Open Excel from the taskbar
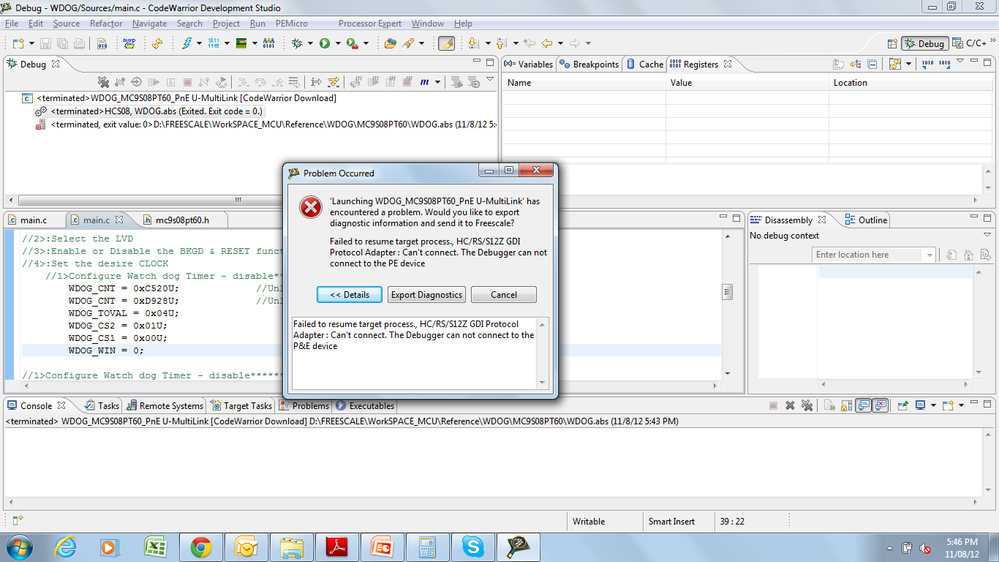This screenshot has width=999, height=562. click(x=155, y=547)
